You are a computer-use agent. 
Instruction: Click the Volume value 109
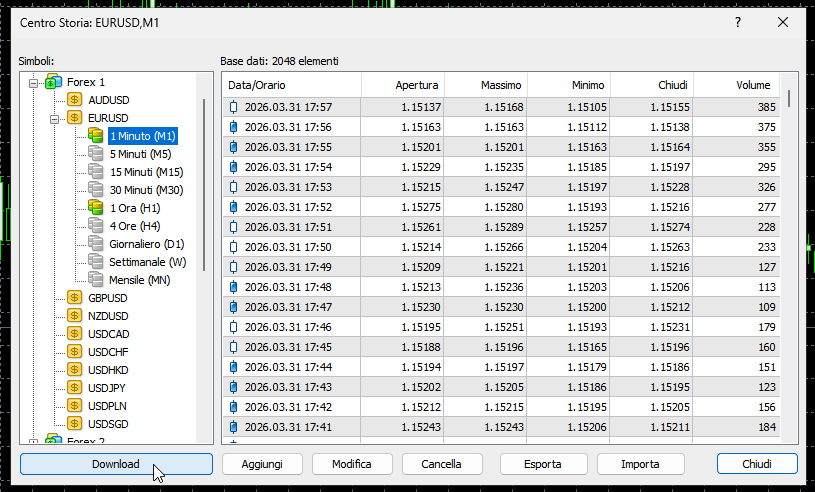767,307
